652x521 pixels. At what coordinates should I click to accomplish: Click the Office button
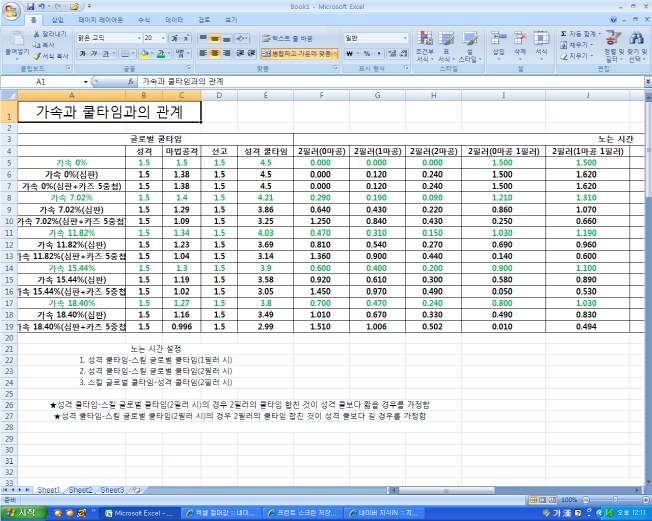click(12, 10)
